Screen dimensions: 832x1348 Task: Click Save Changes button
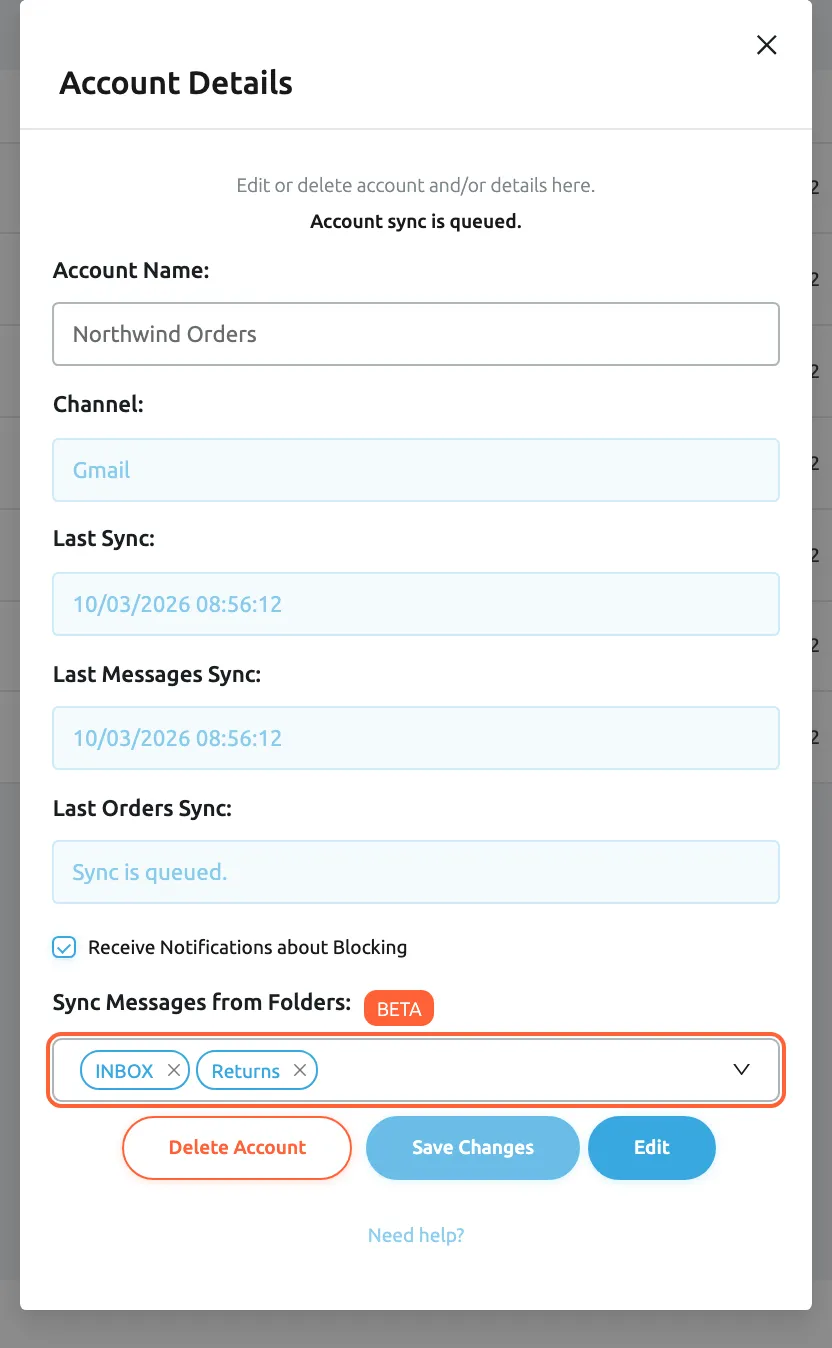[x=473, y=1148]
